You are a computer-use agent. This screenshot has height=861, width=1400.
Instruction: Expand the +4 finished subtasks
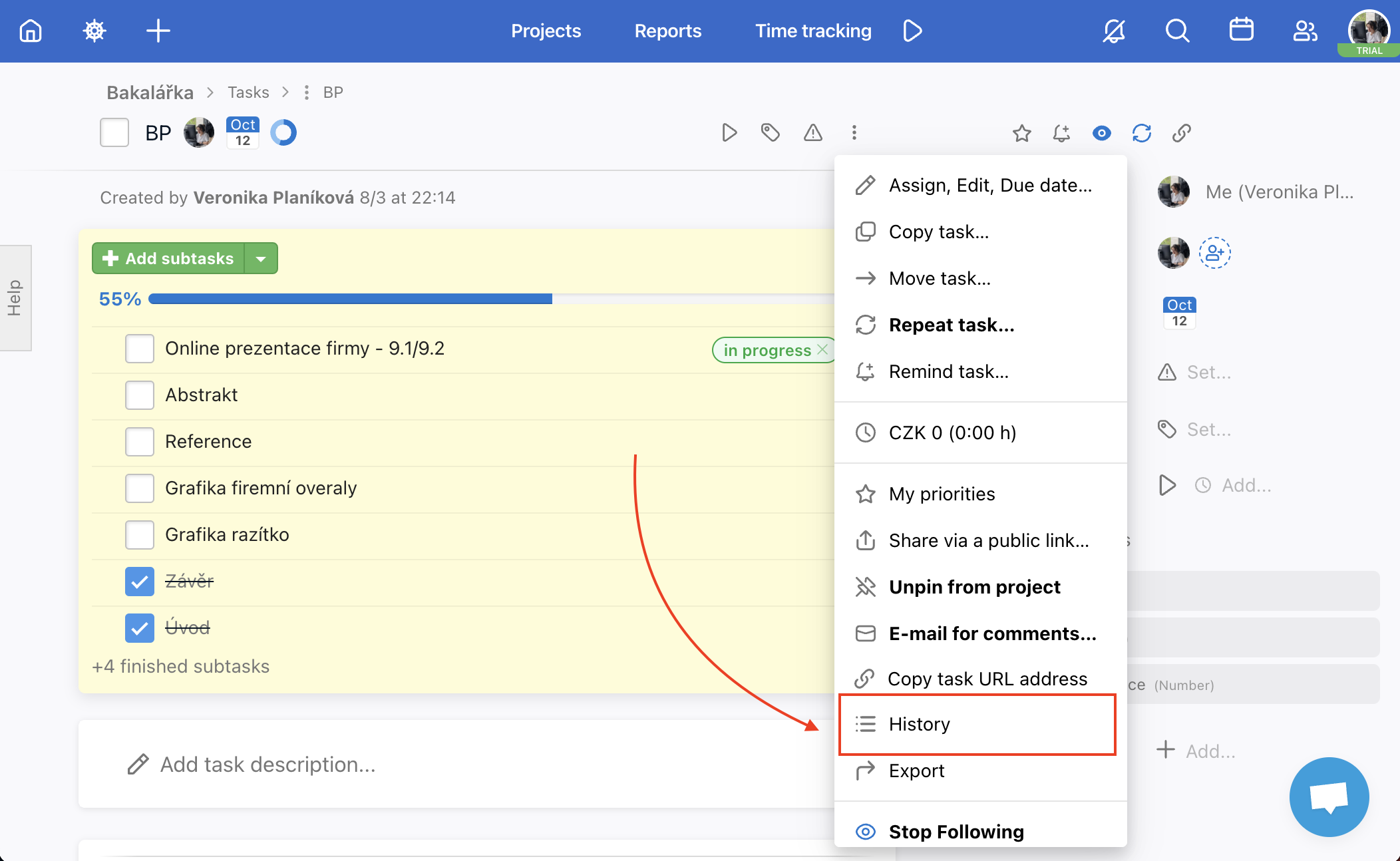click(181, 667)
